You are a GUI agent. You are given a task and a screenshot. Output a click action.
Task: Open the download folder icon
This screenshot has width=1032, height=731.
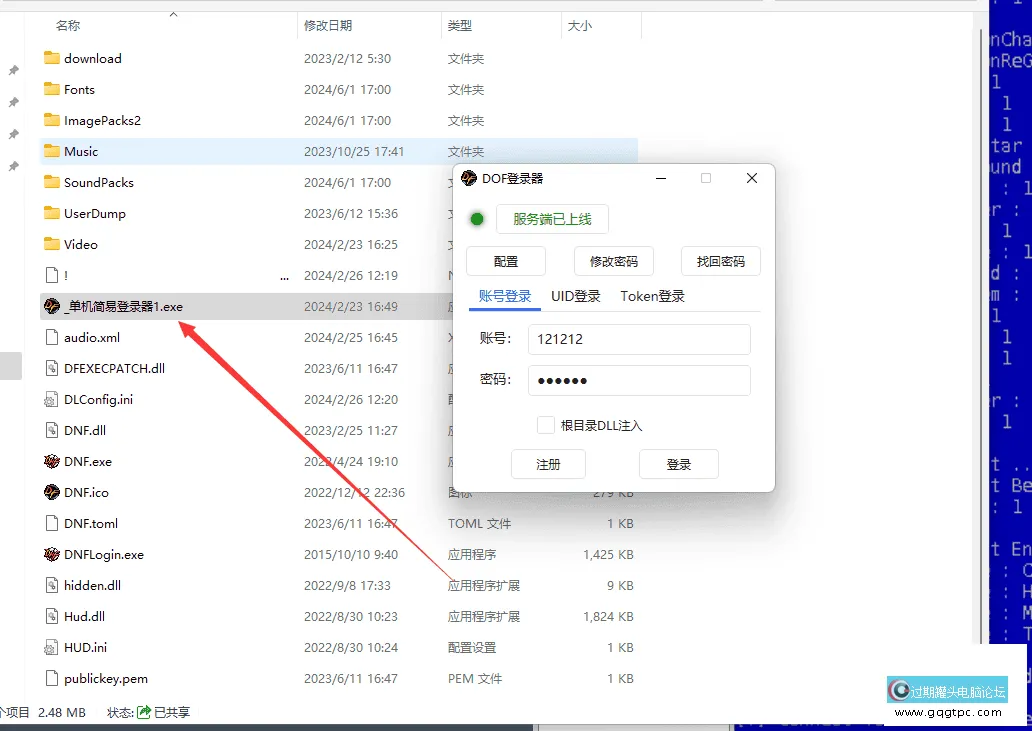point(52,58)
